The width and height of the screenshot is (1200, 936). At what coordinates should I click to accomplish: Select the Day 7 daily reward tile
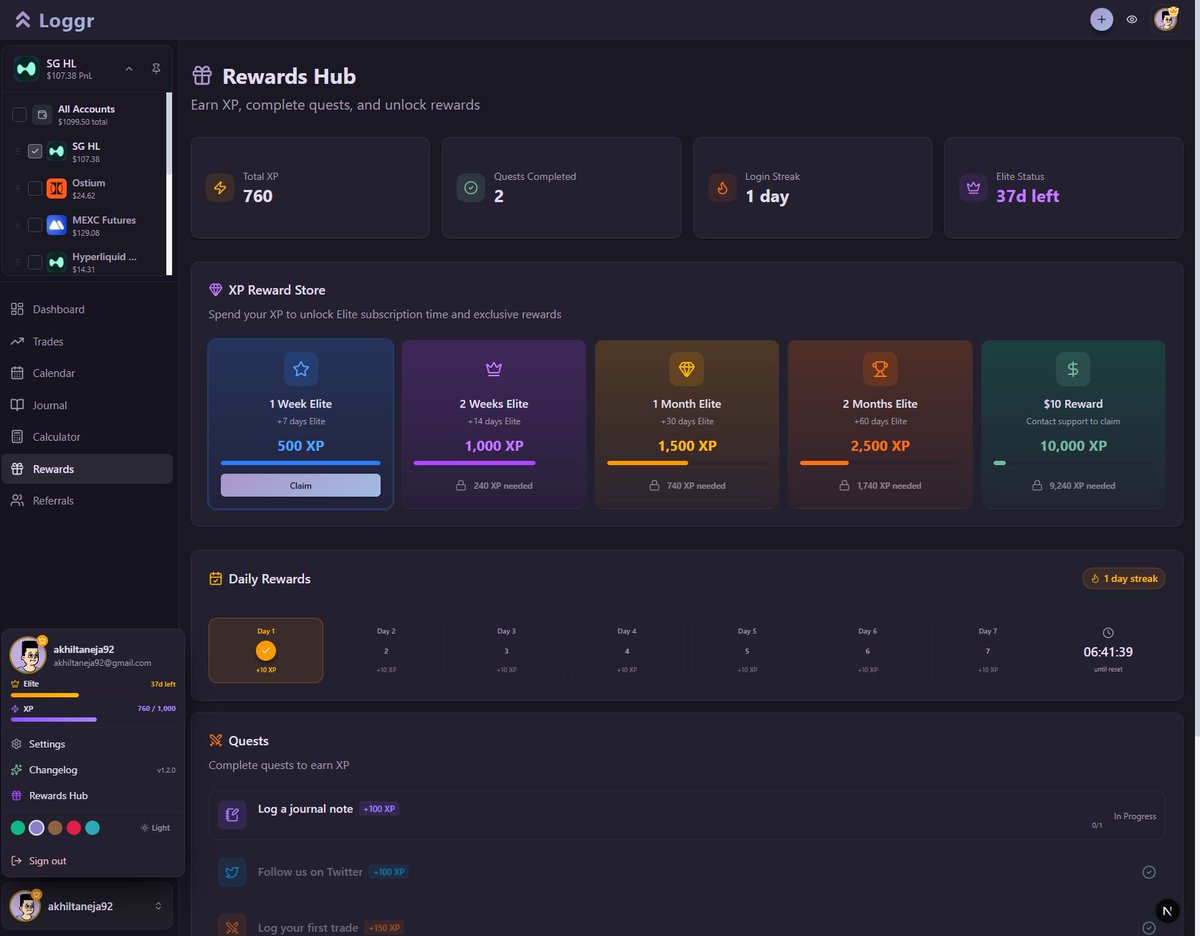[x=987, y=650]
